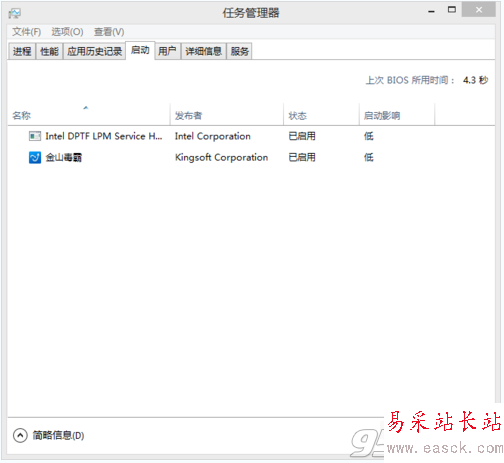504x463 pixels.
Task: Click the Intel DPTF LPM Service icon
Action: pyautogui.click(x=35, y=136)
